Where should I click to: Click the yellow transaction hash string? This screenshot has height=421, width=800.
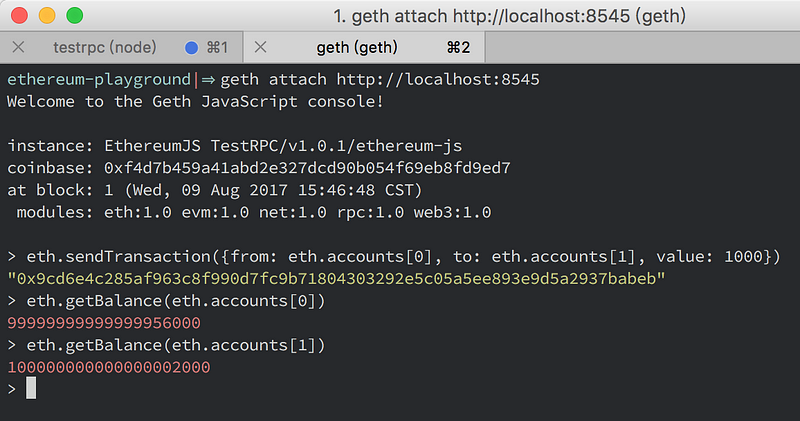[x=335, y=278]
